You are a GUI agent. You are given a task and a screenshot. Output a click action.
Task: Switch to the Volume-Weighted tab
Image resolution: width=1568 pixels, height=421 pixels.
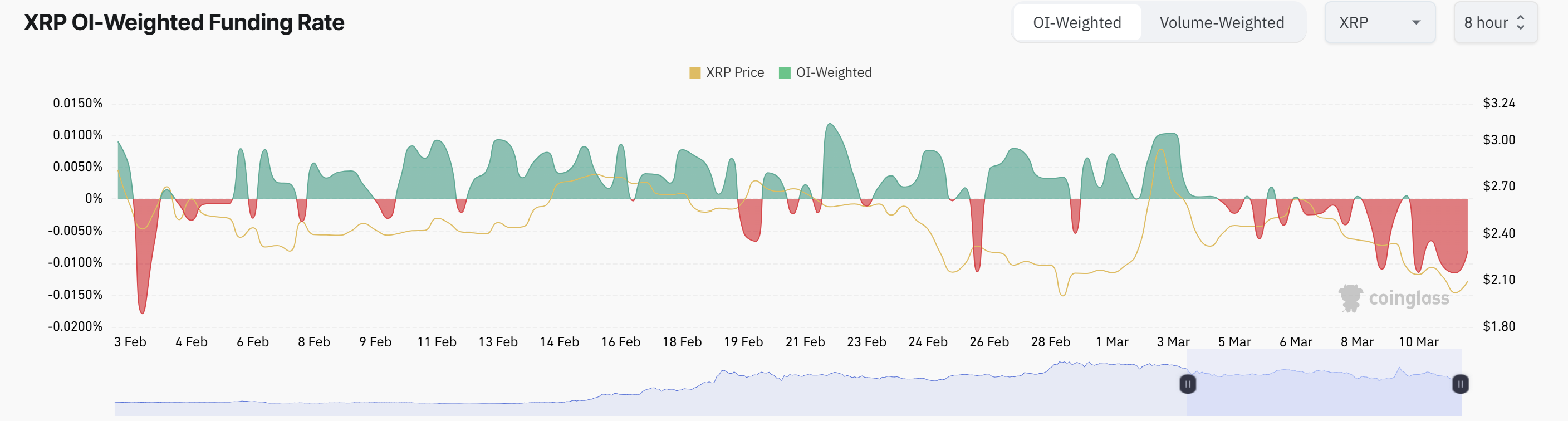click(1221, 22)
